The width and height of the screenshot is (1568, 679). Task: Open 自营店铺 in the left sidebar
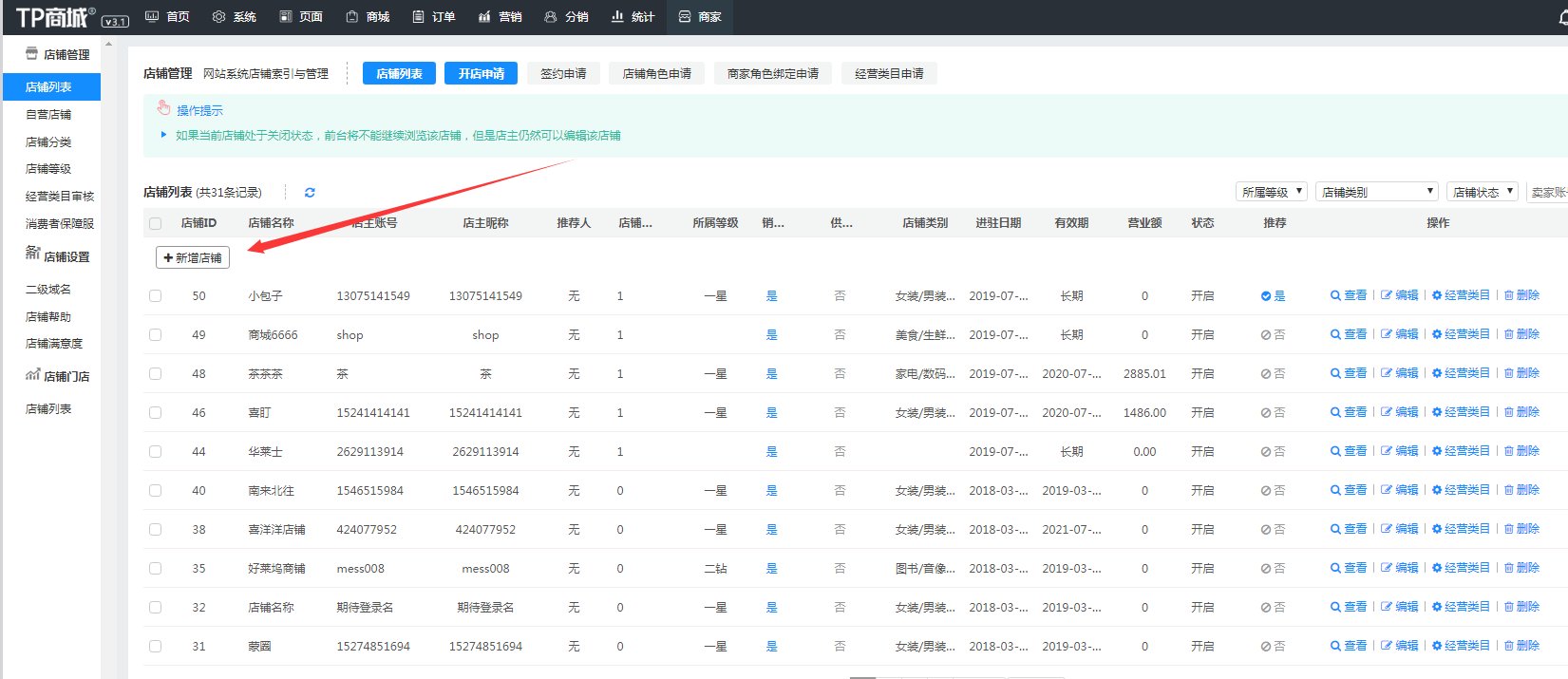pyautogui.click(x=48, y=115)
